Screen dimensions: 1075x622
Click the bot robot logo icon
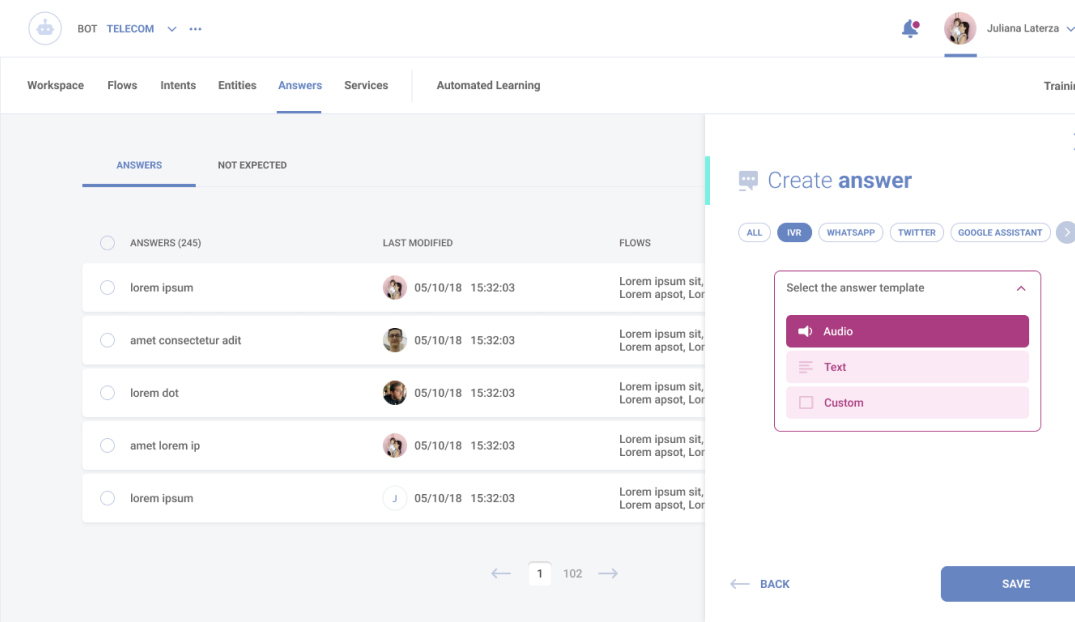pyautogui.click(x=45, y=29)
